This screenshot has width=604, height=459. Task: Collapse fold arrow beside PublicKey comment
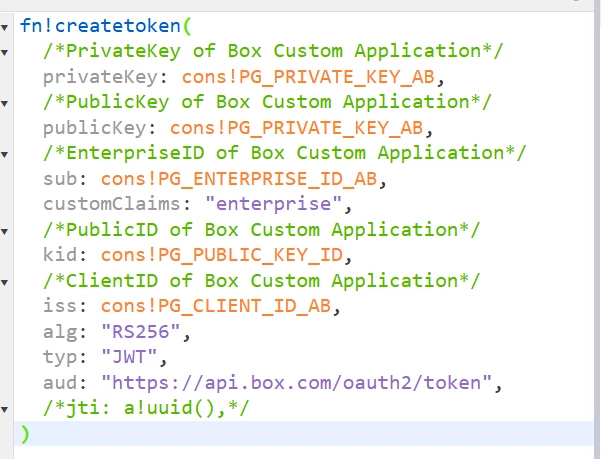5,104
